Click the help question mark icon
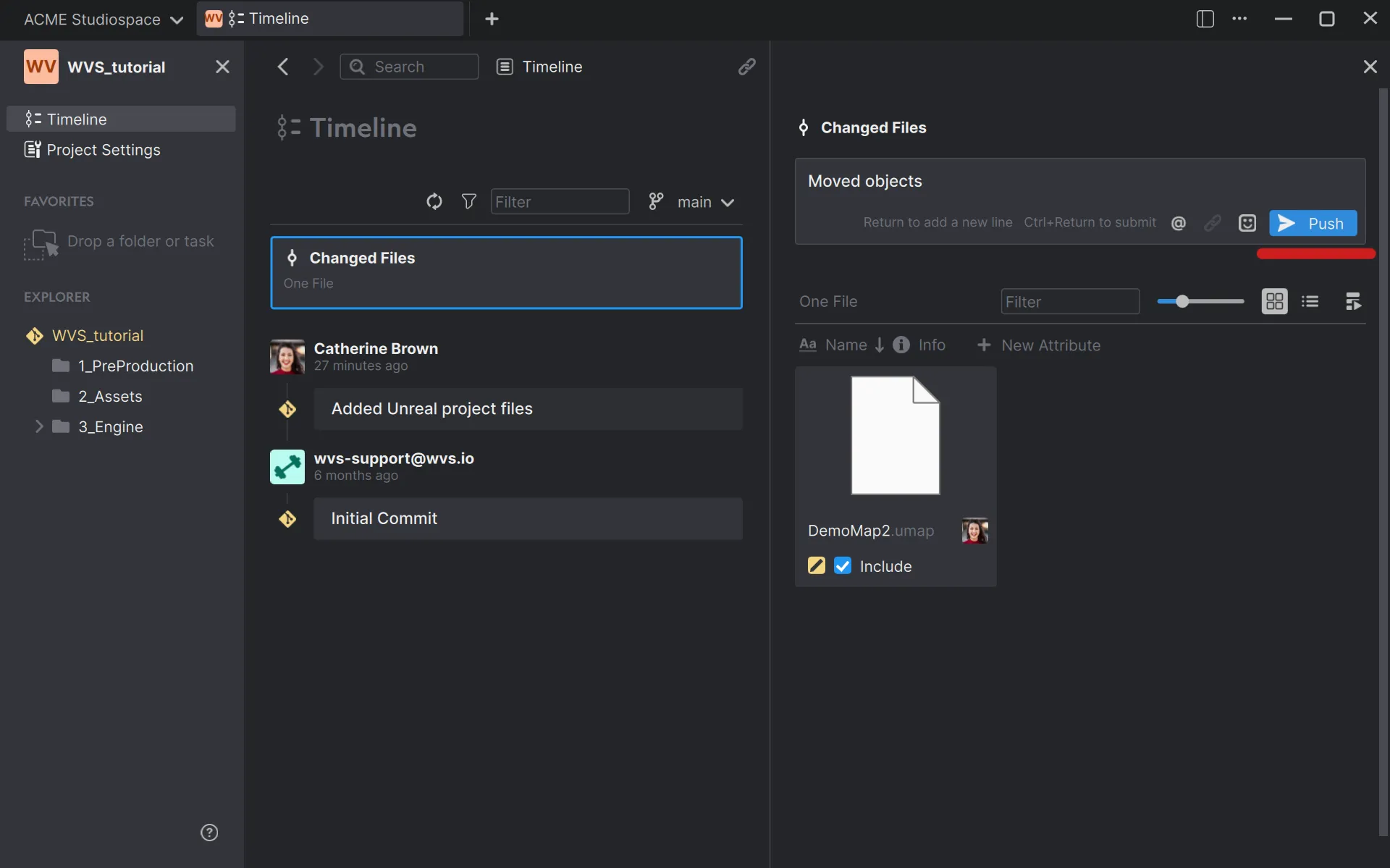The width and height of the screenshot is (1390, 868). 208,833
